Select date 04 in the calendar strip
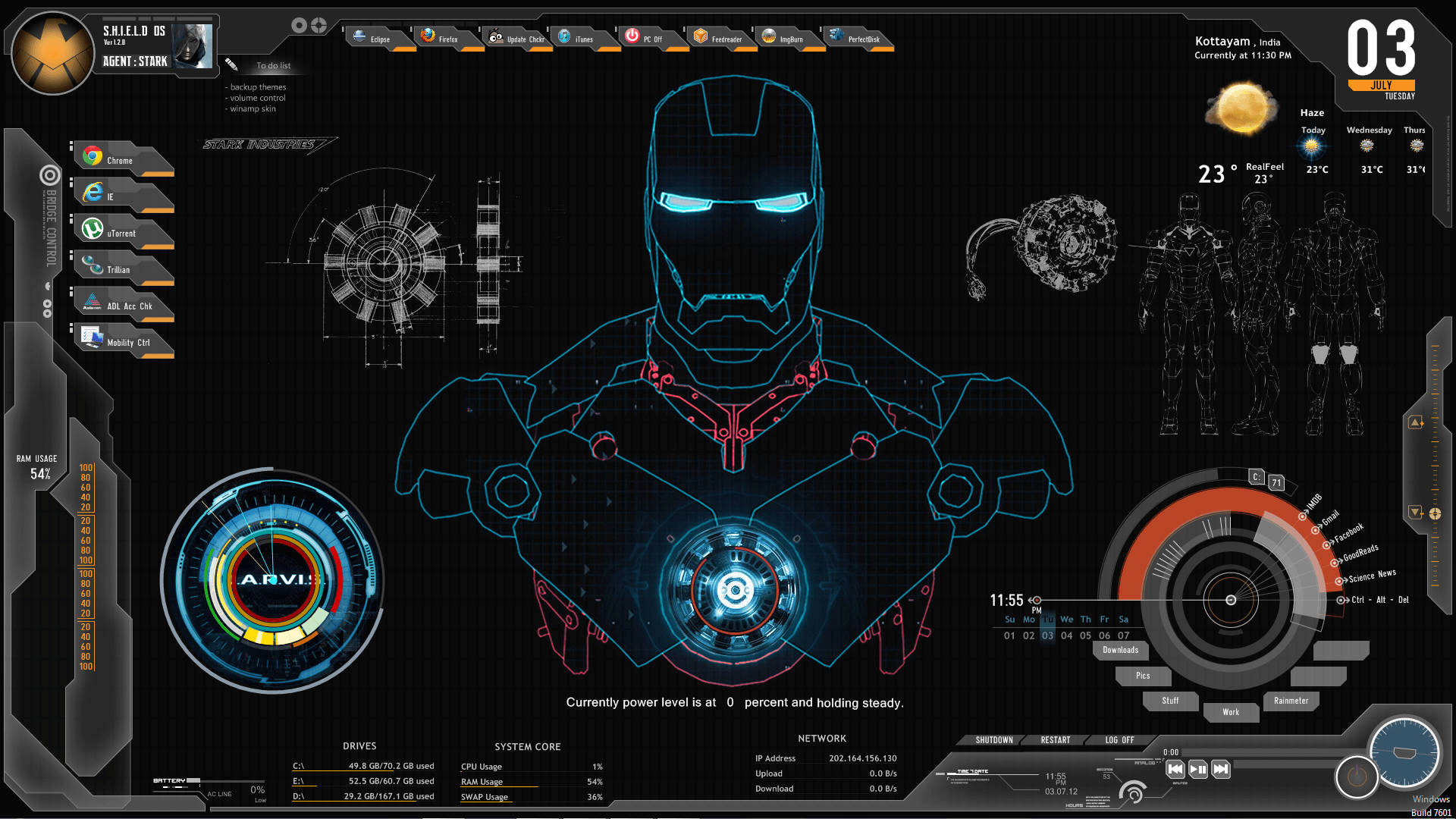This screenshot has height=819, width=1456. (1066, 635)
